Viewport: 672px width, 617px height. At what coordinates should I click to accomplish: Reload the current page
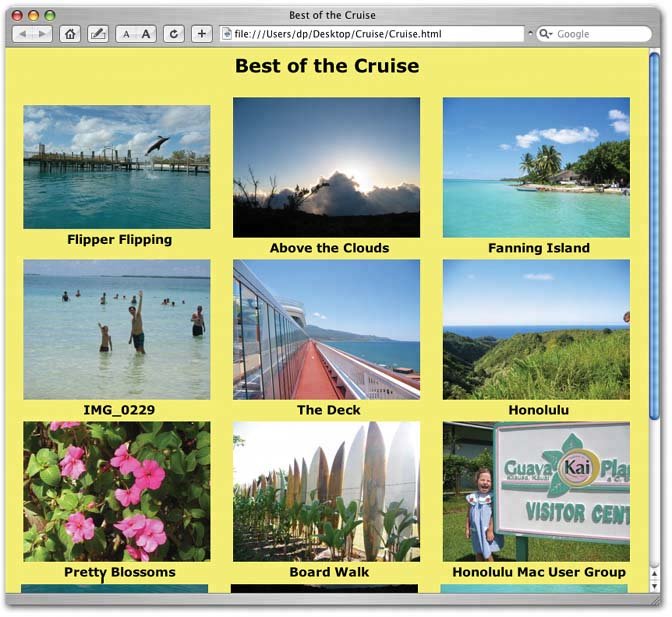[175, 34]
